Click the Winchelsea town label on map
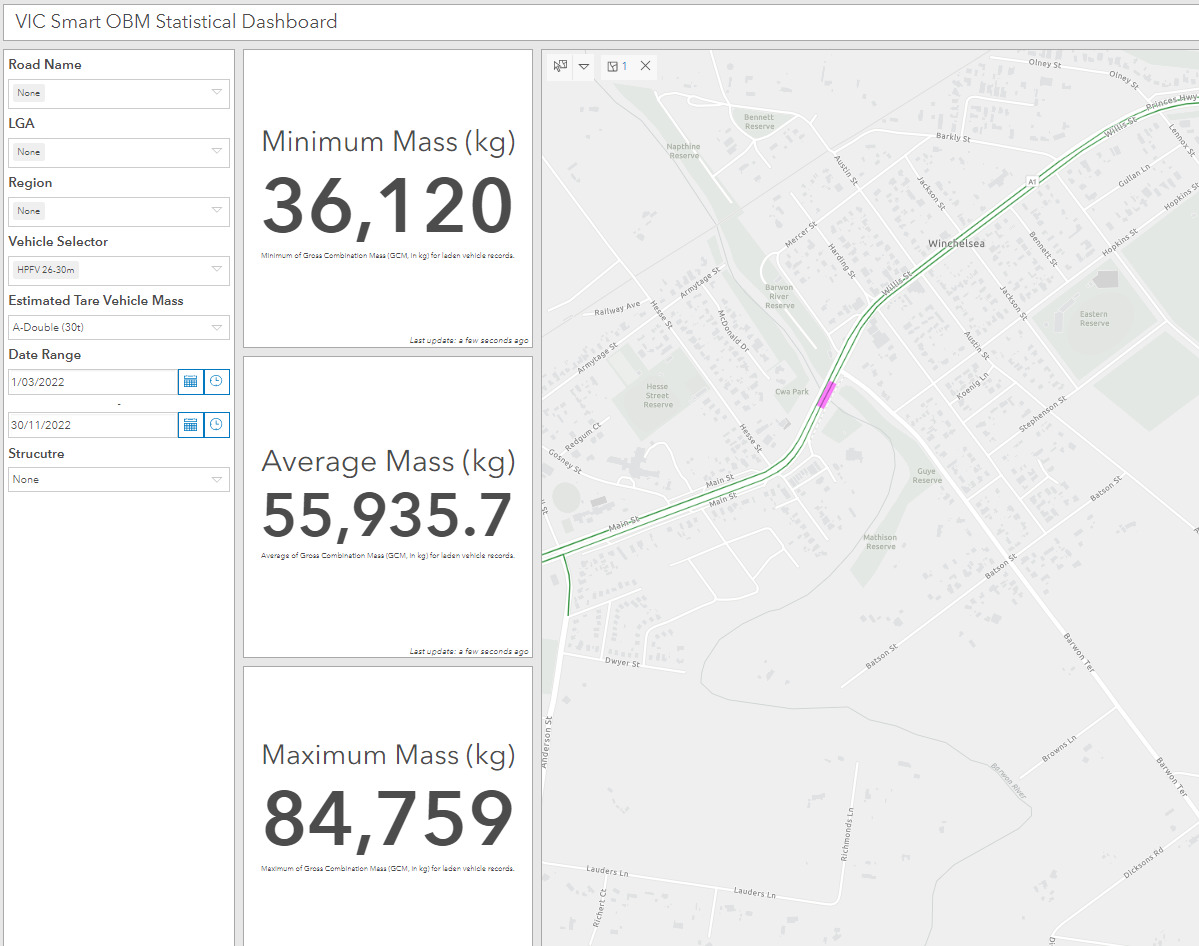 955,244
